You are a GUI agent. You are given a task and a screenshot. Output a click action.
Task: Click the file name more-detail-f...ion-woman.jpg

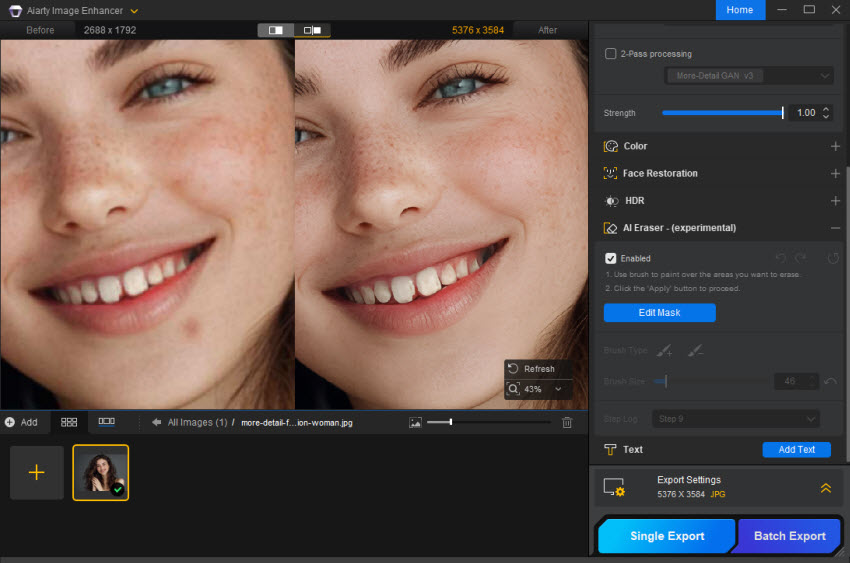297,423
